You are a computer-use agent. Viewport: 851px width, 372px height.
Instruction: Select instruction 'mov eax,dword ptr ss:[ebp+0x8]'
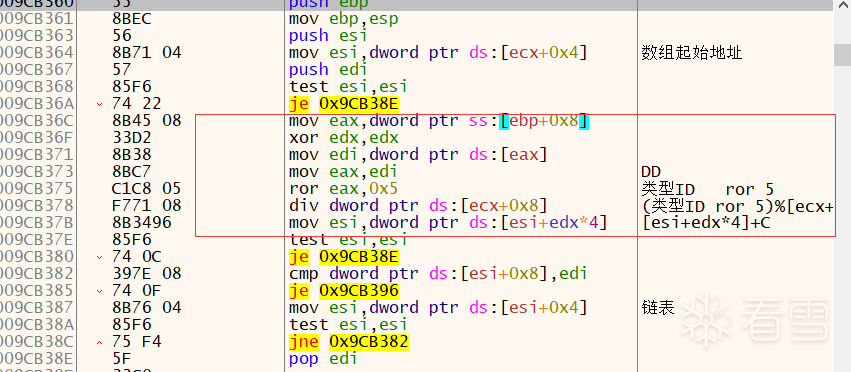pyautogui.click(x=438, y=121)
